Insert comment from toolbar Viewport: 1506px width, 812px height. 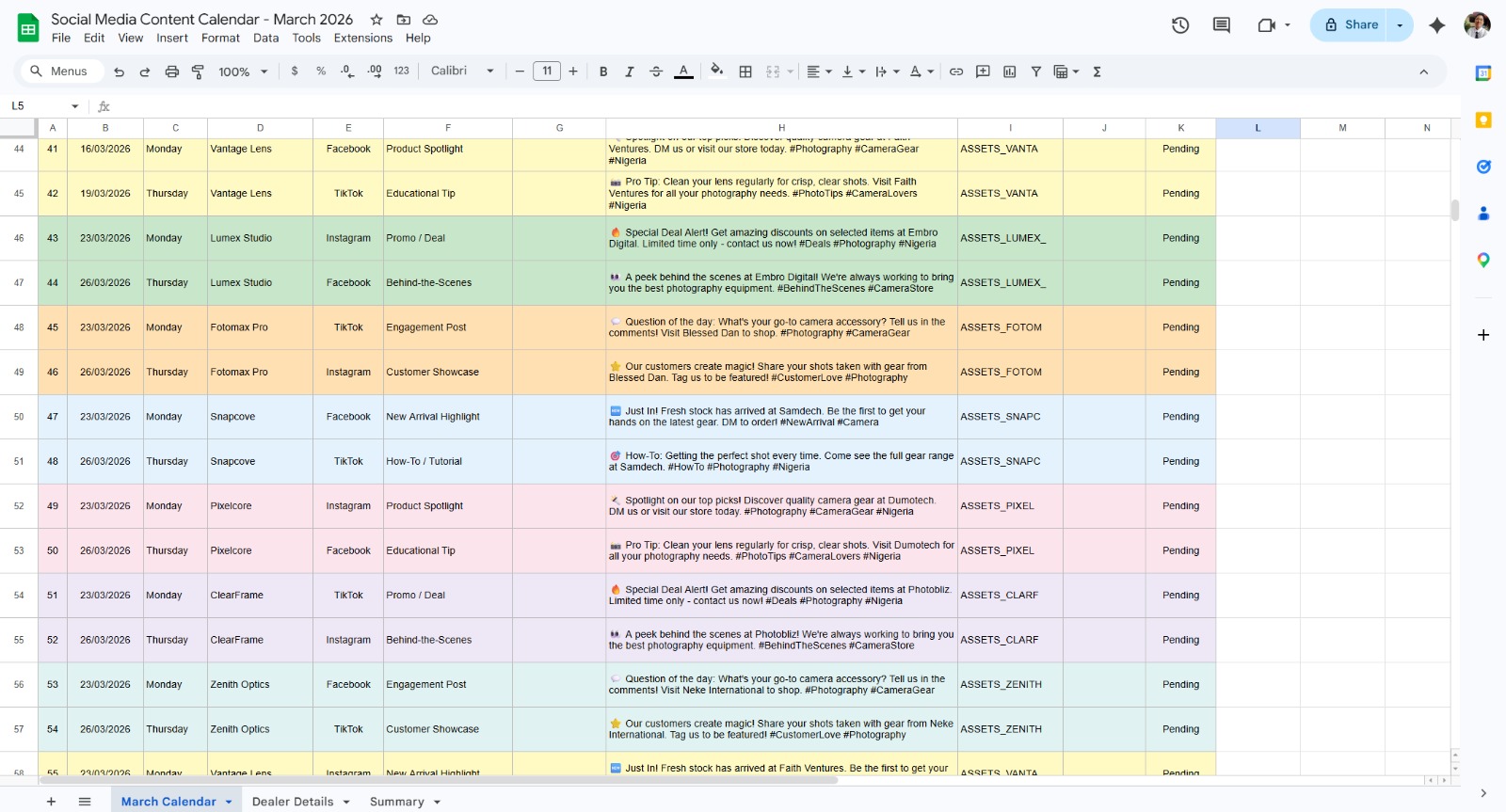(983, 72)
